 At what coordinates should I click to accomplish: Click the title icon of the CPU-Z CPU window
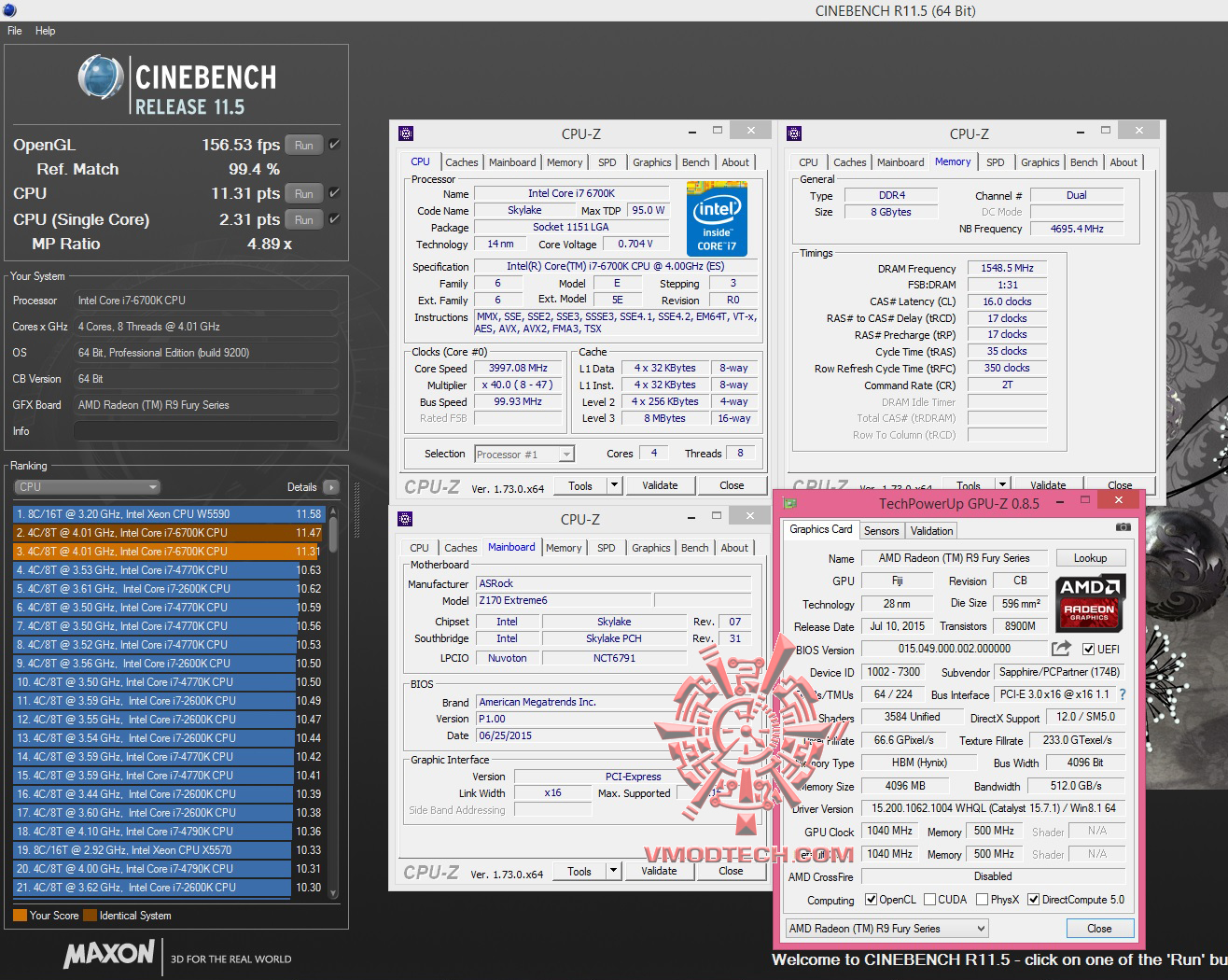click(405, 133)
